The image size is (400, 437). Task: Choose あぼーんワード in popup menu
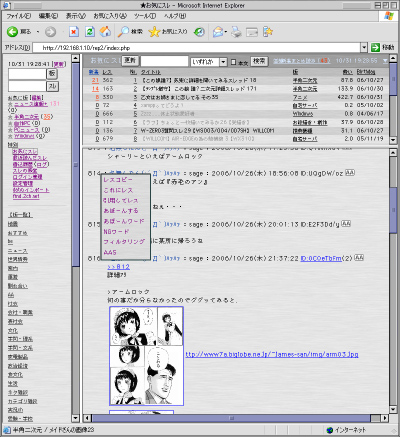tap(124, 221)
